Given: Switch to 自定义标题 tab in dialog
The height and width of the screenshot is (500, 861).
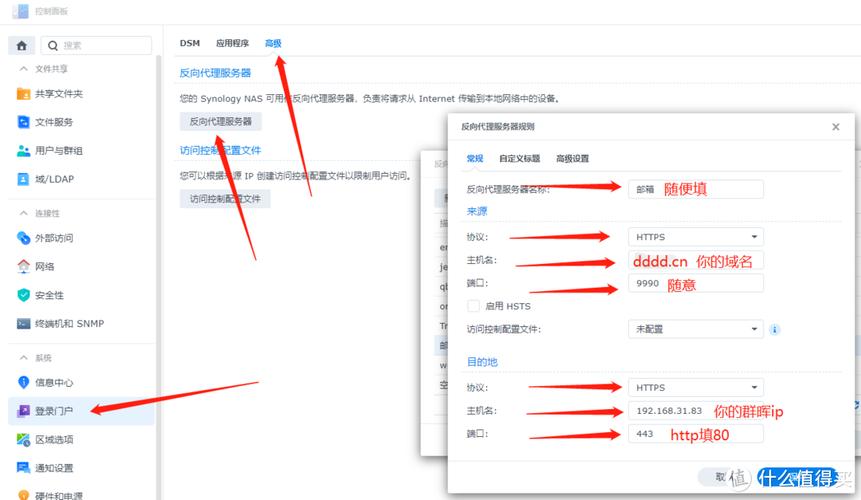Looking at the screenshot, I should coord(520,158).
